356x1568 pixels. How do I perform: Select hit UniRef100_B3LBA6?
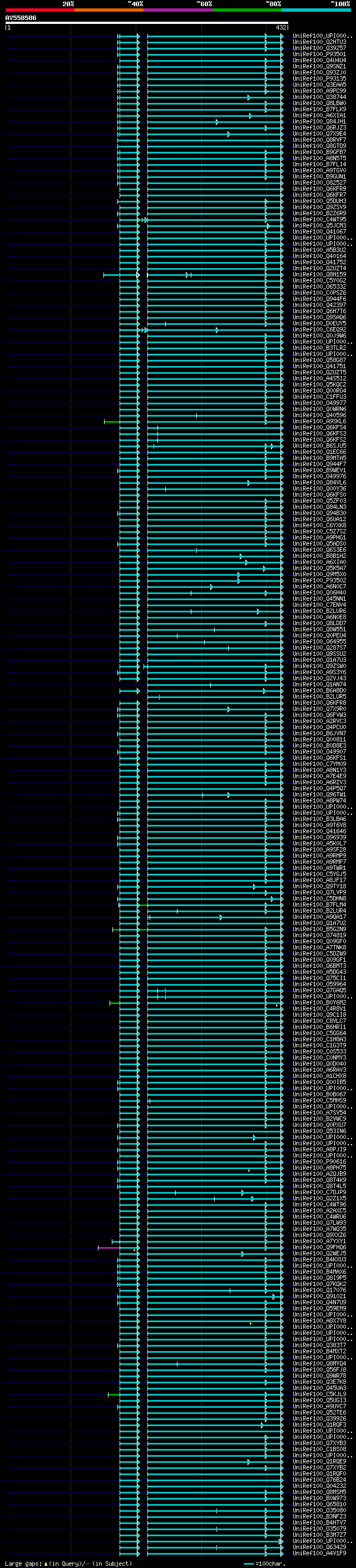tap(319, 819)
